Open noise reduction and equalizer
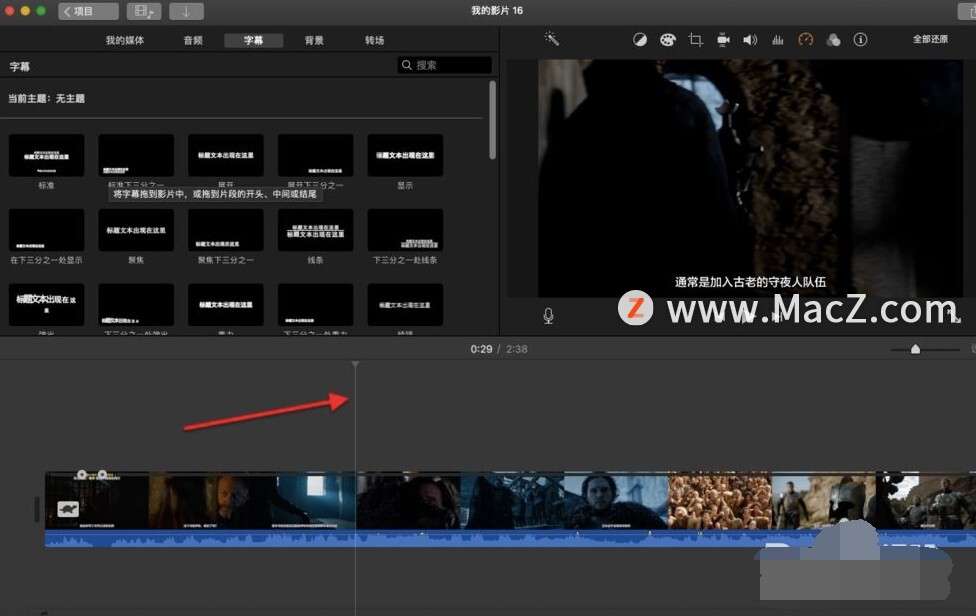 pos(777,40)
